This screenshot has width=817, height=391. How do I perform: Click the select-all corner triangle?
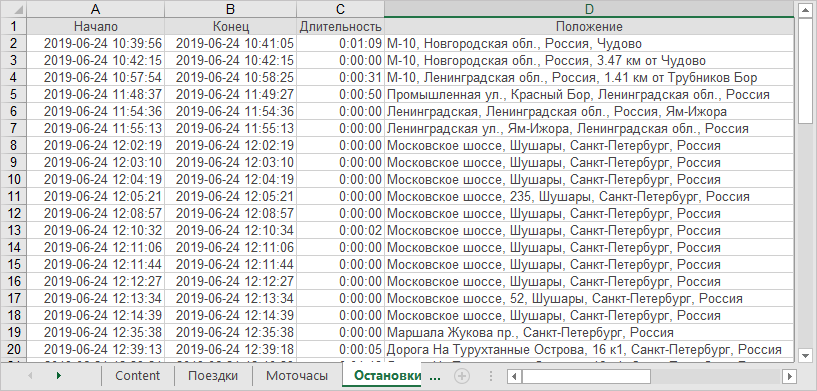tap(14, 9)
